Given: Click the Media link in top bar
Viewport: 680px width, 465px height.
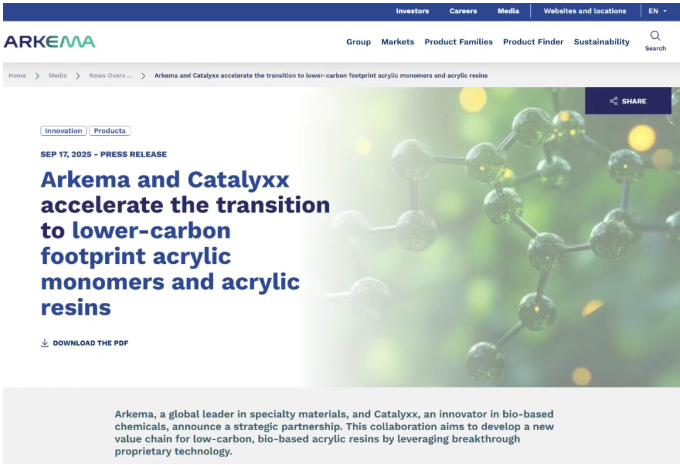Looking at the screenshot, I should coord(508,11).
